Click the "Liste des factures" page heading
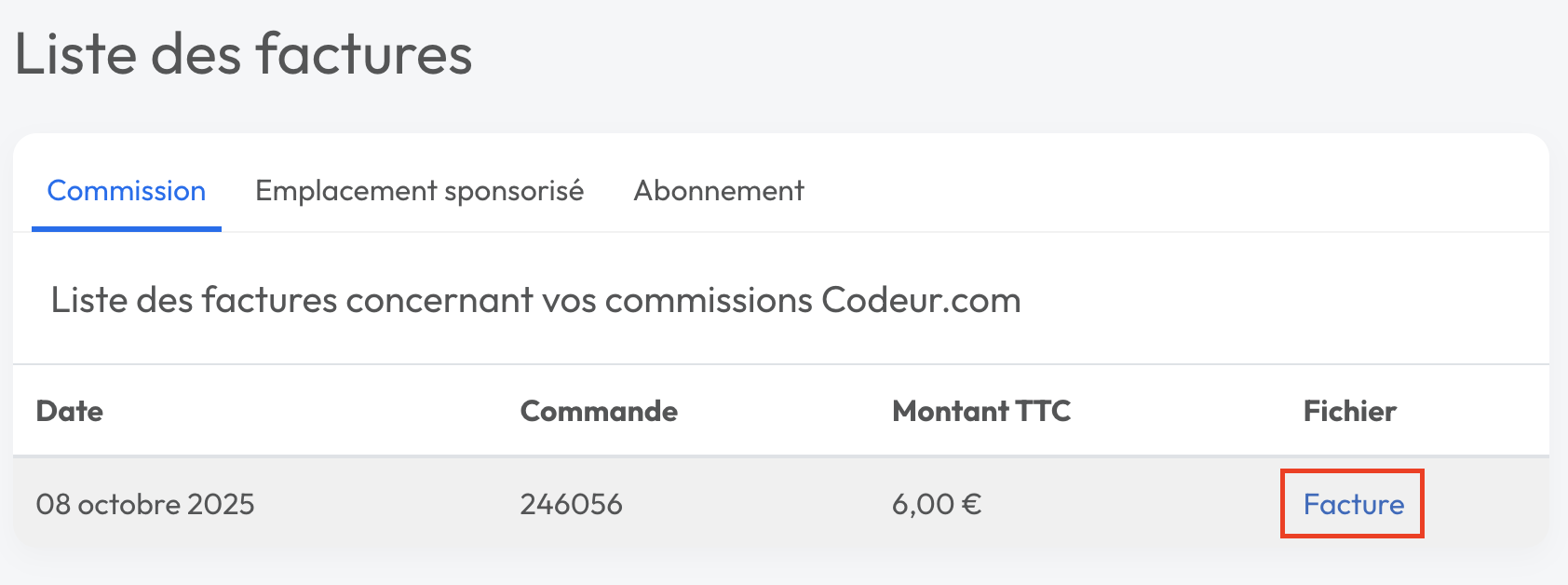The width and height of the screenshot is (1568, 585). tap(244, 54)
